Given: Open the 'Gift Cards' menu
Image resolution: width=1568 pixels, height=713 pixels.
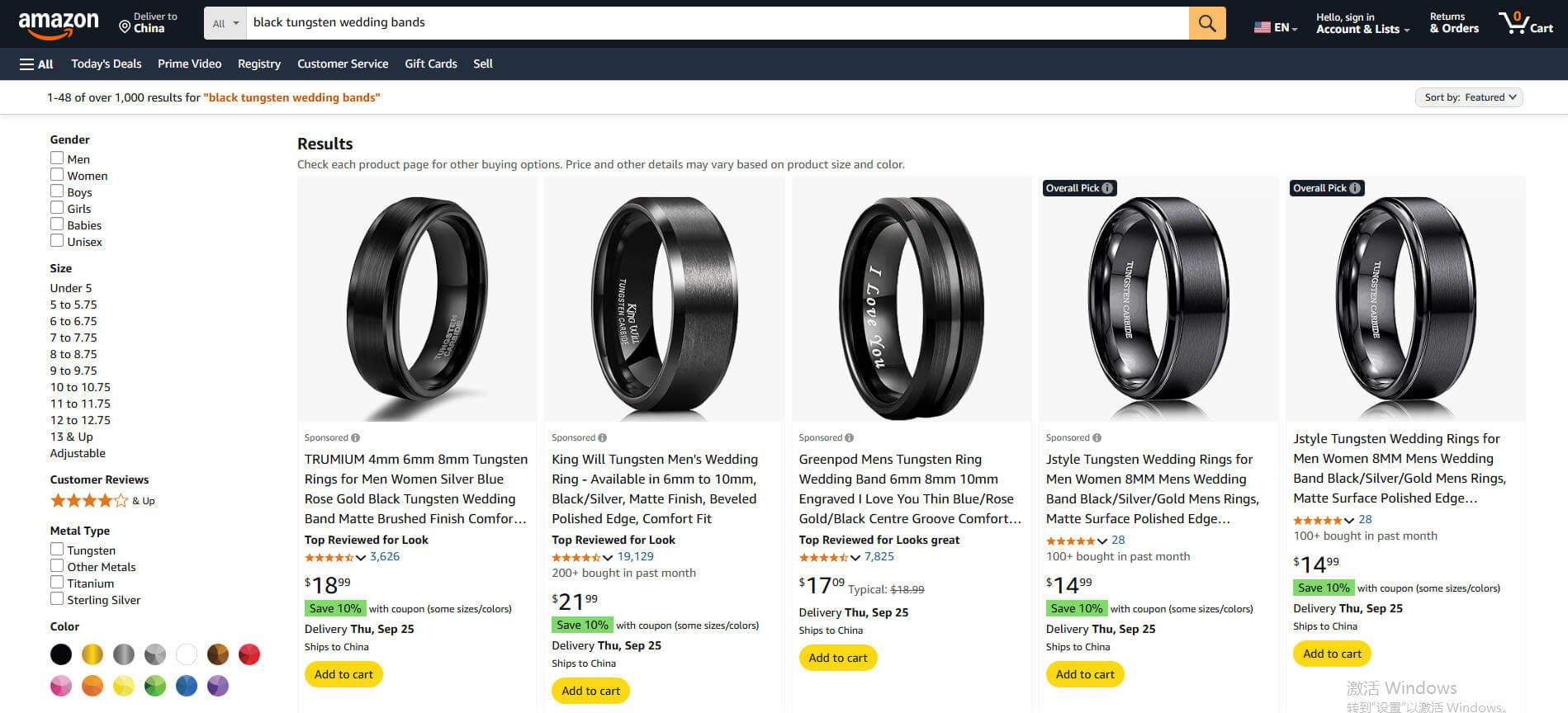Looking at the screenshot, I should tap(430, 64).
